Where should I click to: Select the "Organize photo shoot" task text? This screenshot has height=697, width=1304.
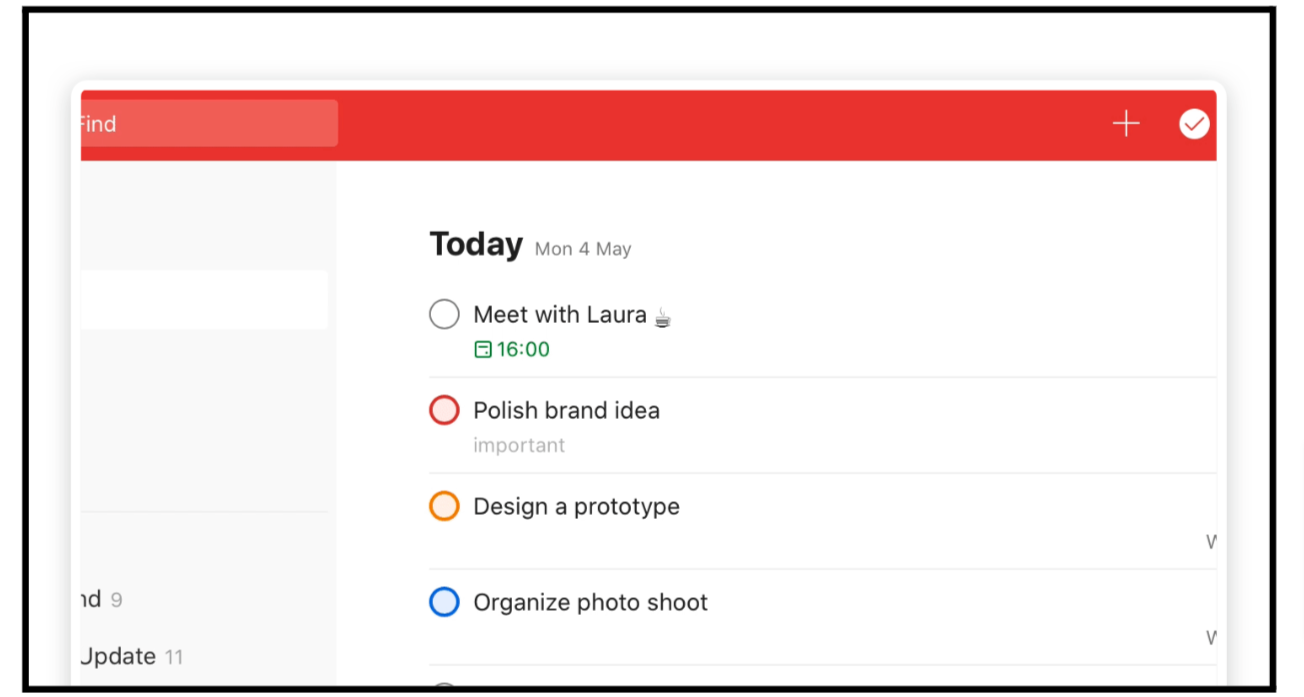(x=590, y=602)
